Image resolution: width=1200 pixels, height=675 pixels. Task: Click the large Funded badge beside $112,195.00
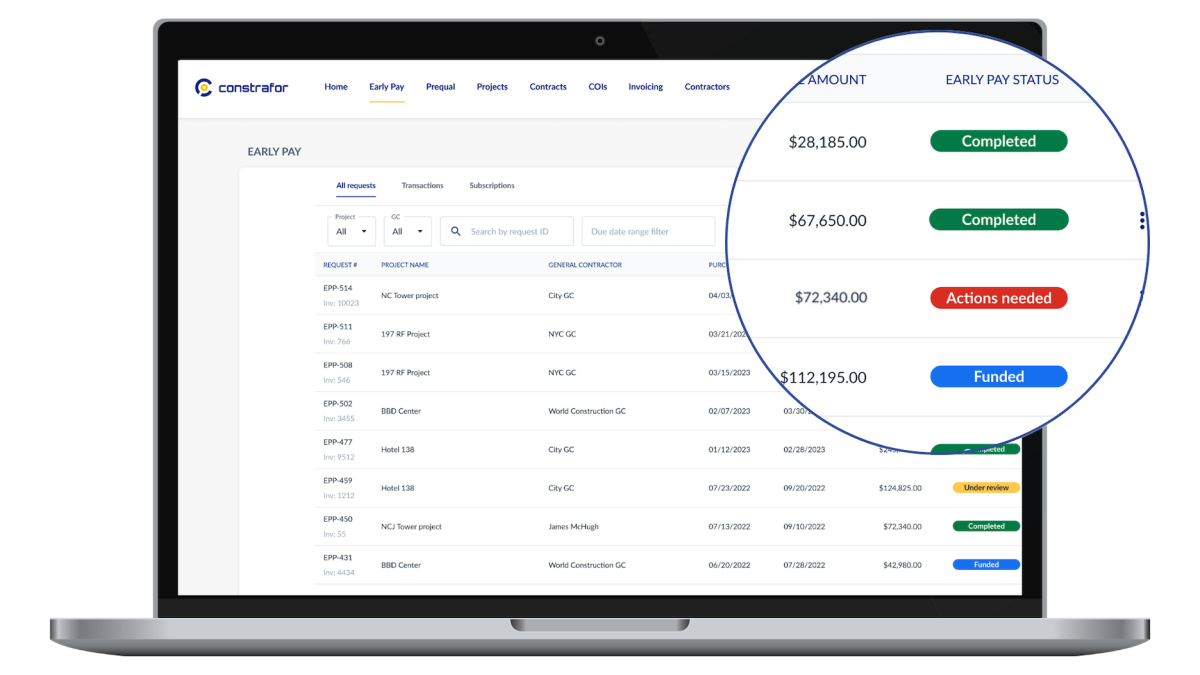(x=998, y=377)
